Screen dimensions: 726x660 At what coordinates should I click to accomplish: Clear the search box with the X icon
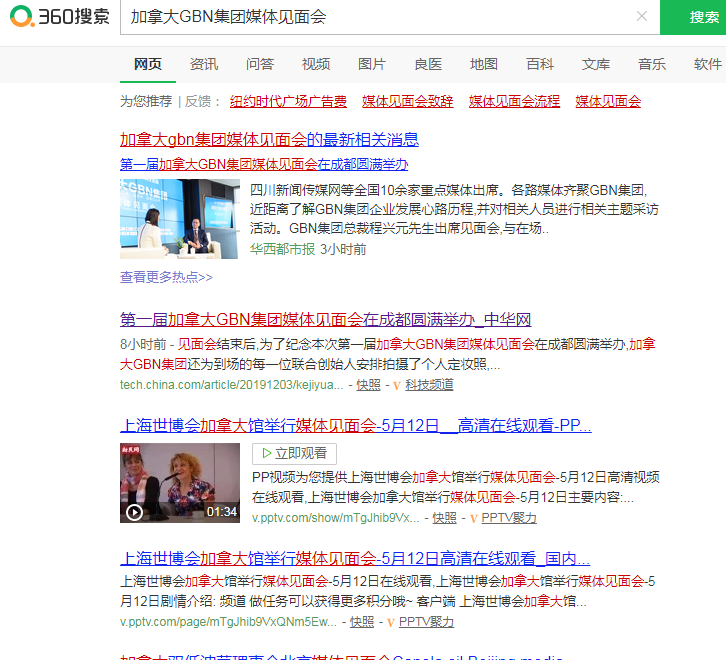pos(642,17)
